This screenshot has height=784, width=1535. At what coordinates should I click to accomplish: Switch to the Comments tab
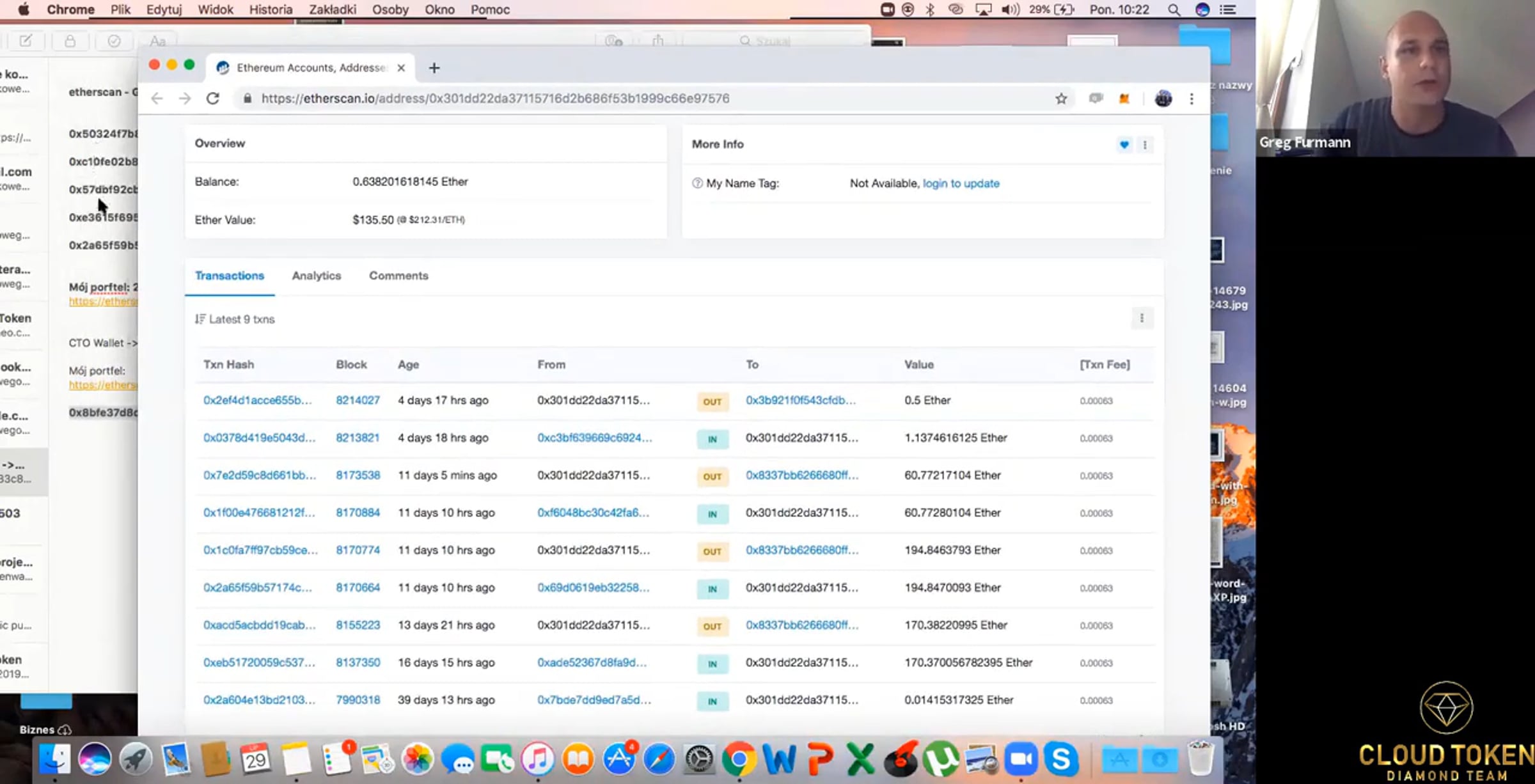[x=398, y=276]
